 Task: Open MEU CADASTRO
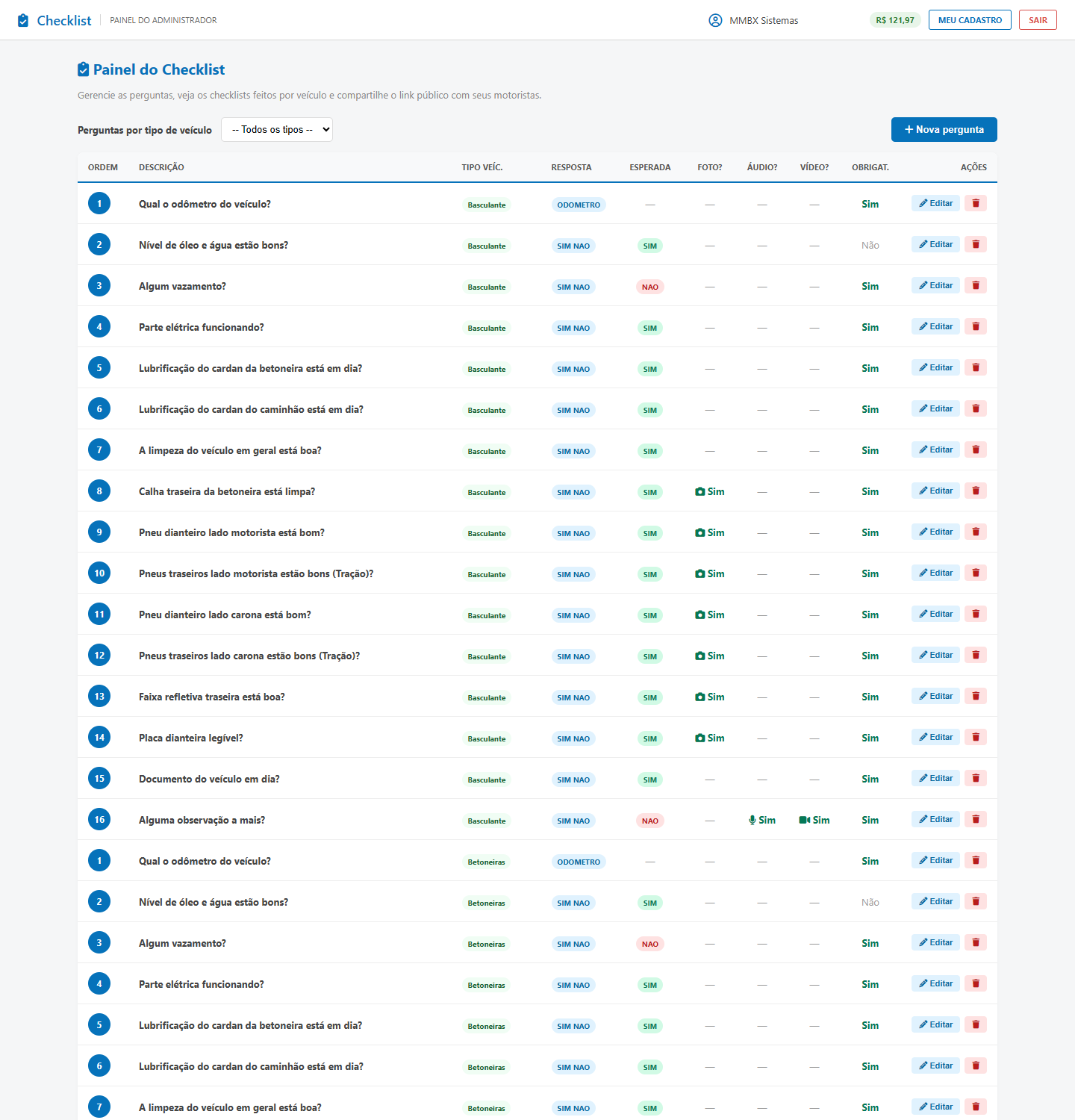click(x=970, y=20)
